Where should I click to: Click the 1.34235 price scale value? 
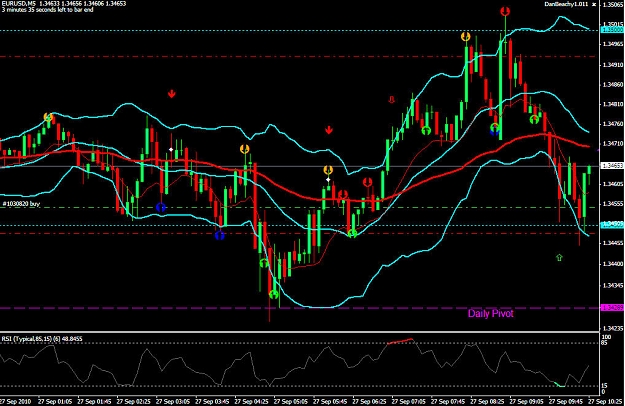click(613, 329)
